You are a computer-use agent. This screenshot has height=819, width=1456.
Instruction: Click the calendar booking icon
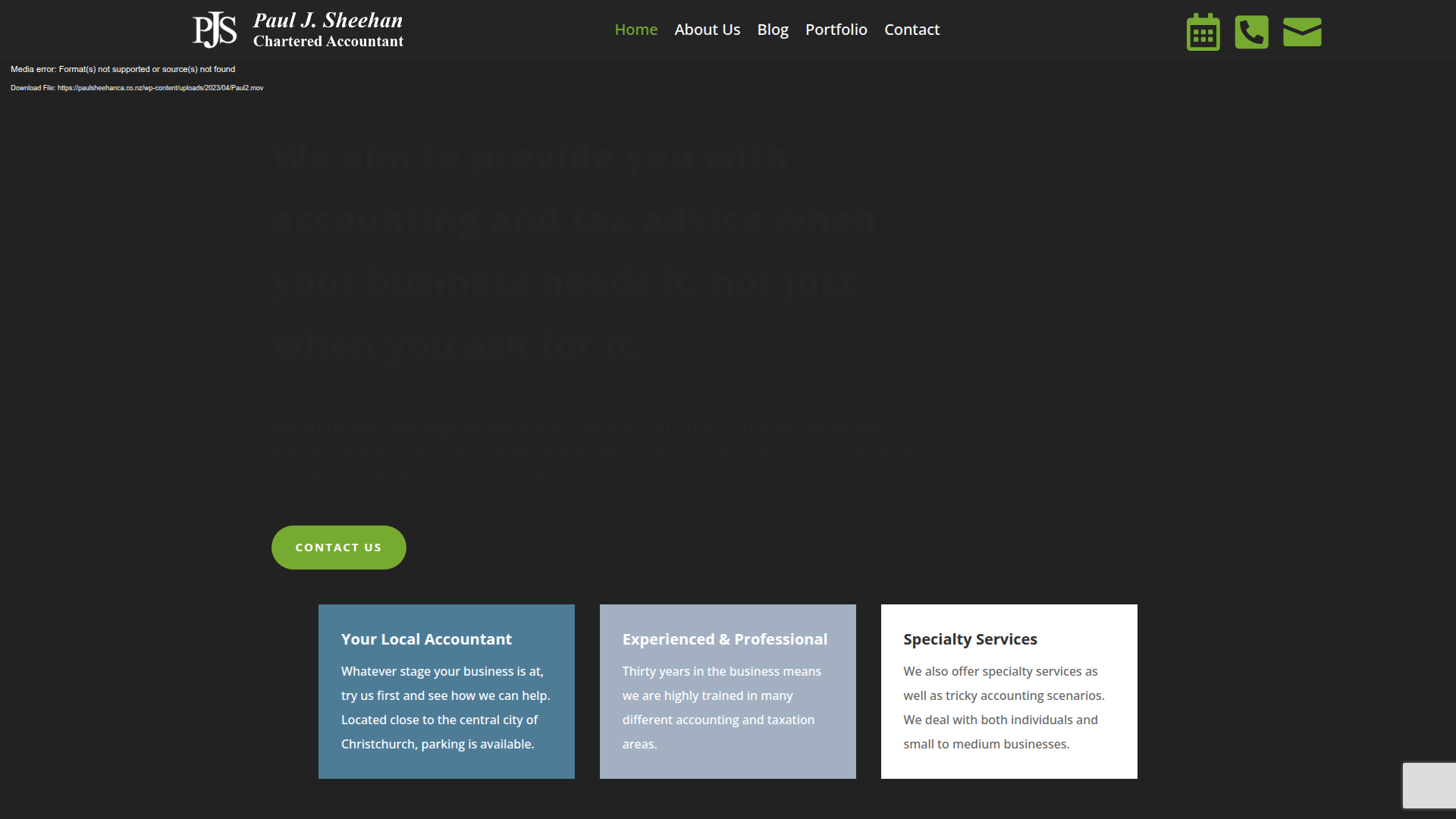pos(1203,32)
